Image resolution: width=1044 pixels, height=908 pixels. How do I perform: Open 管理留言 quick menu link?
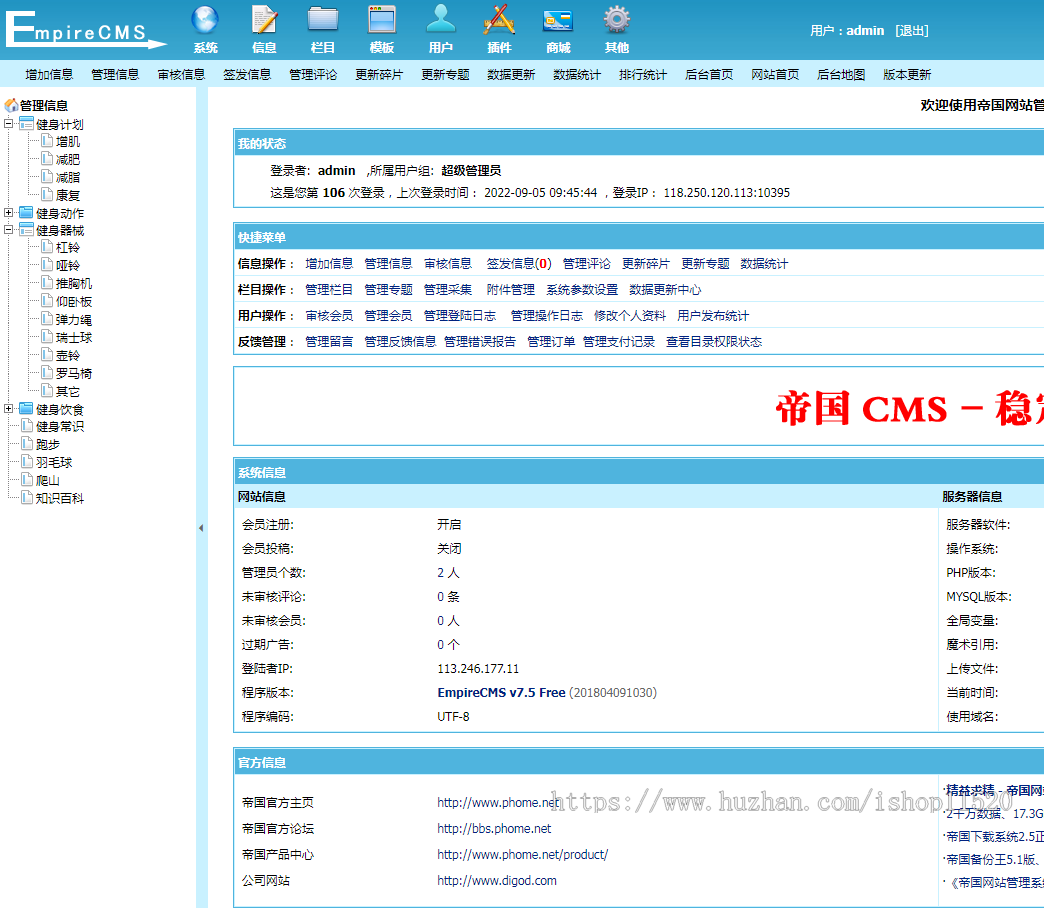329,341
